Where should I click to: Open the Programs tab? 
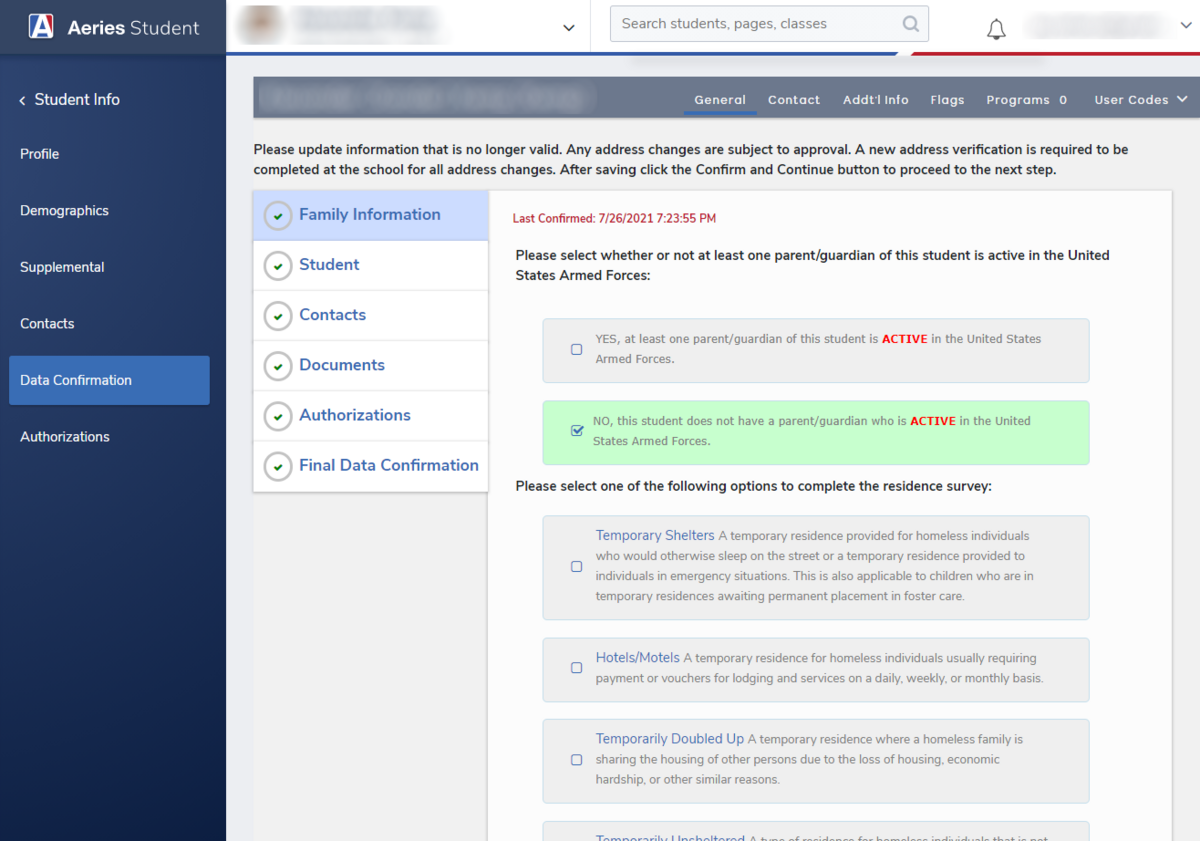coord(1026,99)
